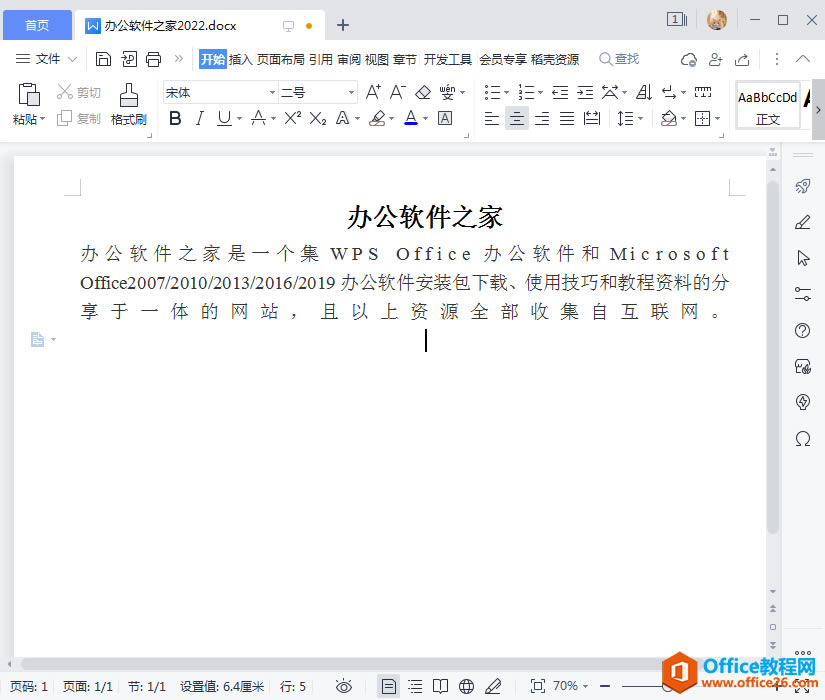Switch to the 审阅 ribbon tab
This screenshot has width=825, height=700.
(347, 58)
